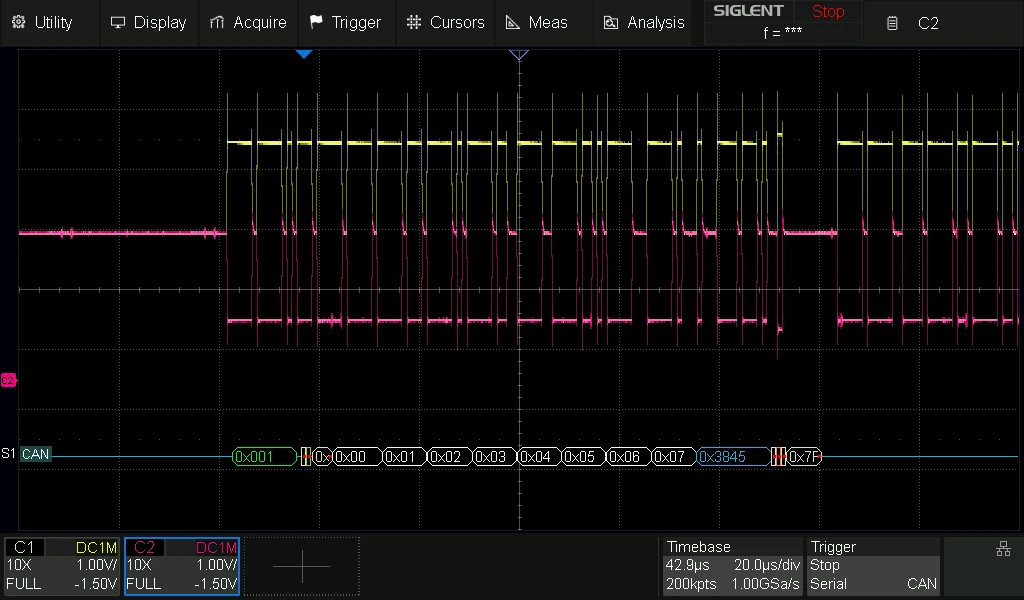Open the Meas menu
This screenshot has height=600, width=1024.
537,22
